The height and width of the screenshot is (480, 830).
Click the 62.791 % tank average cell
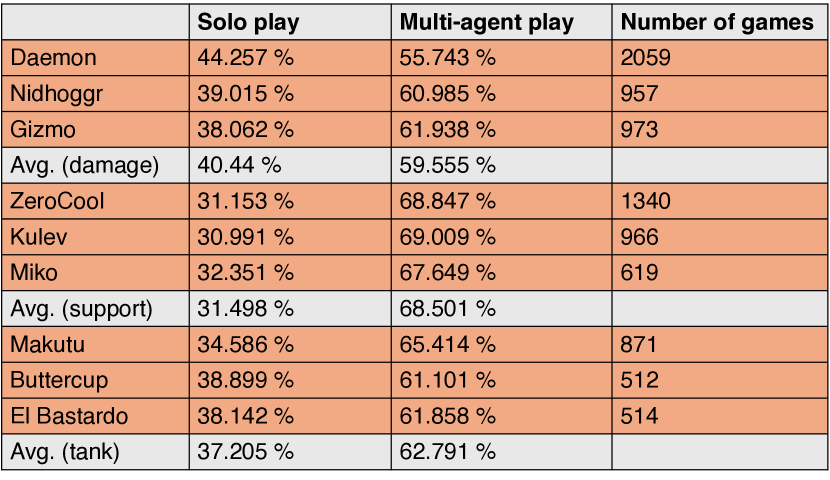tap(448, 452)
